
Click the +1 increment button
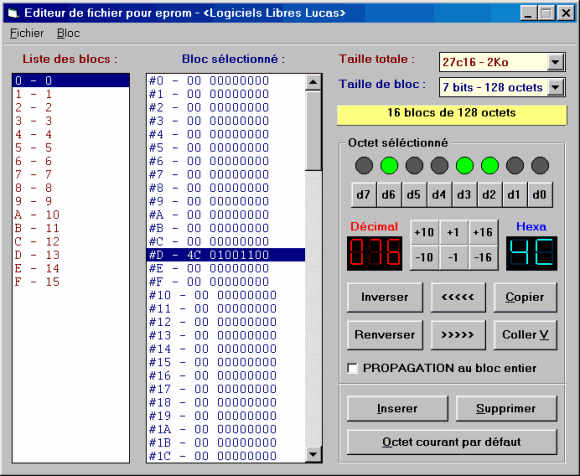coord(453,232)
